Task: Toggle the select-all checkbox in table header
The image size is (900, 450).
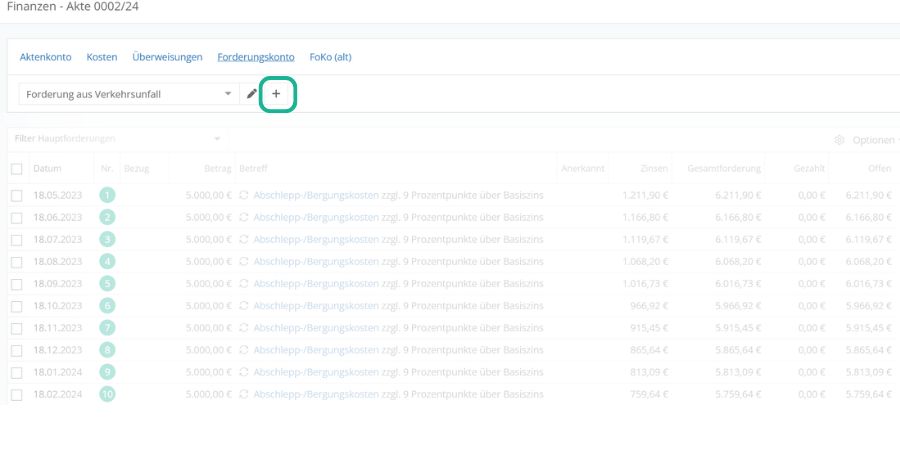Action: coord(16,169)
